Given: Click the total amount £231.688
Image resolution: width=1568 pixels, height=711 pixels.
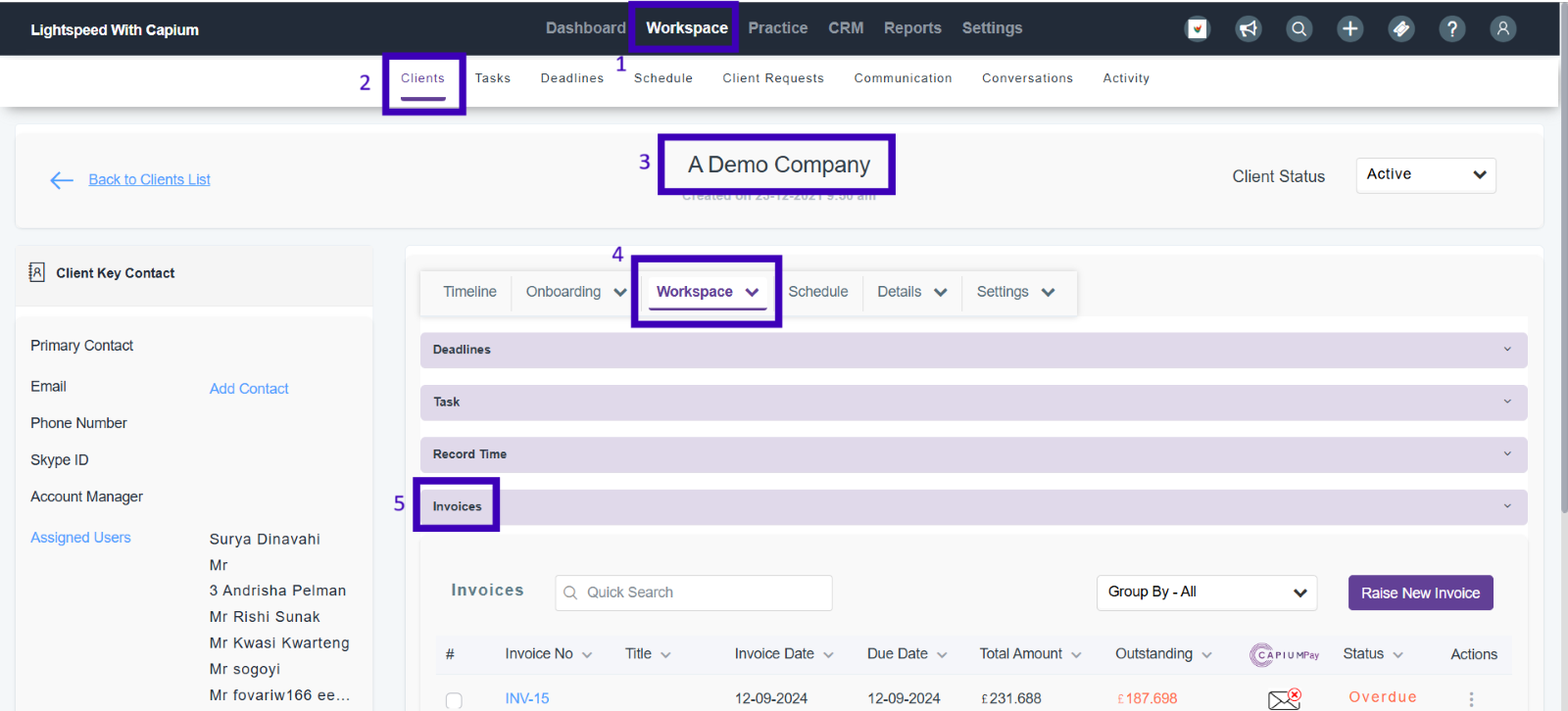Looking at the screenshot, I should tap(1011, 698).
